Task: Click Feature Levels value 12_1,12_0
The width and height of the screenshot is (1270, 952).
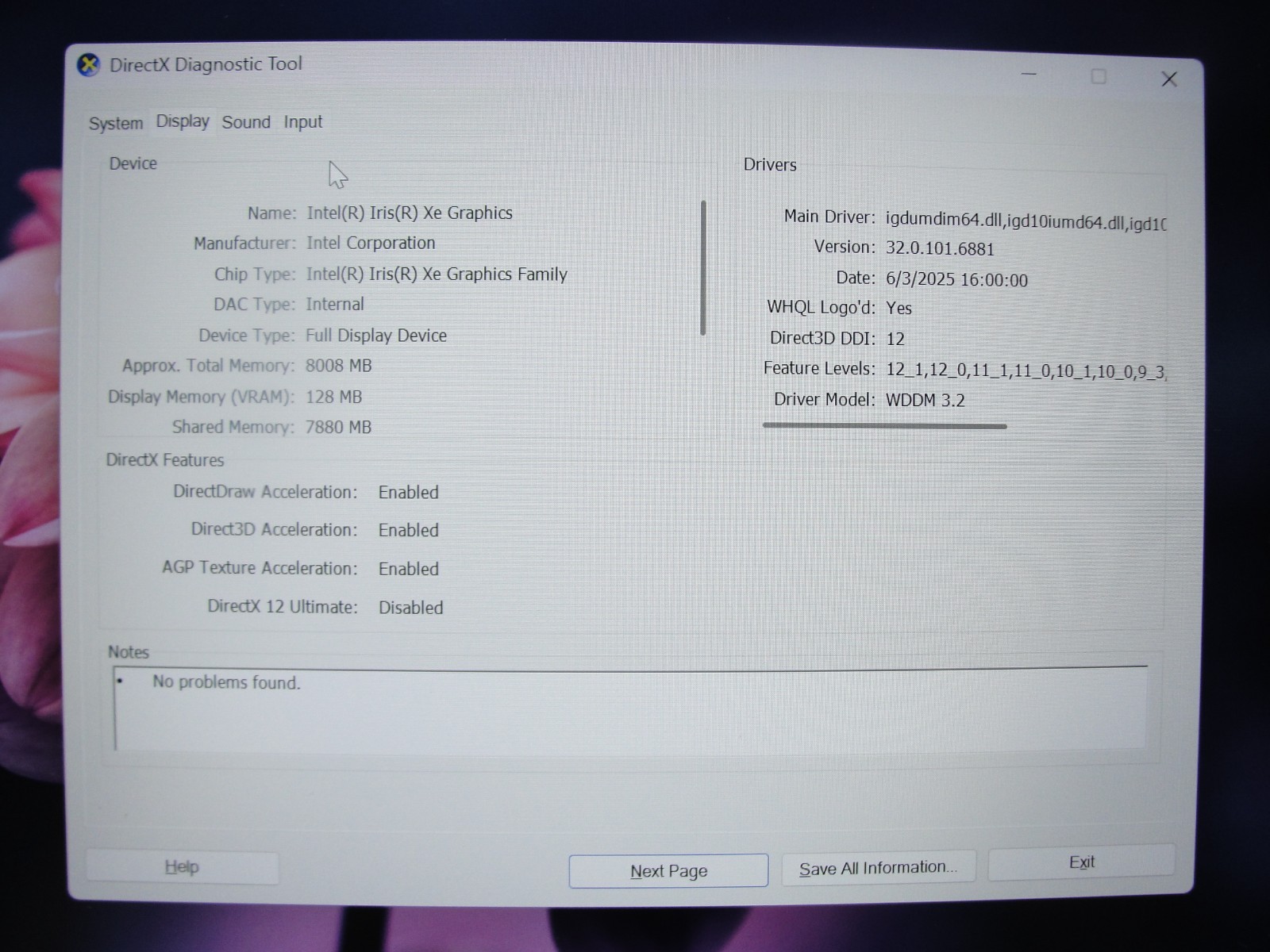Action: point(1026,370)
